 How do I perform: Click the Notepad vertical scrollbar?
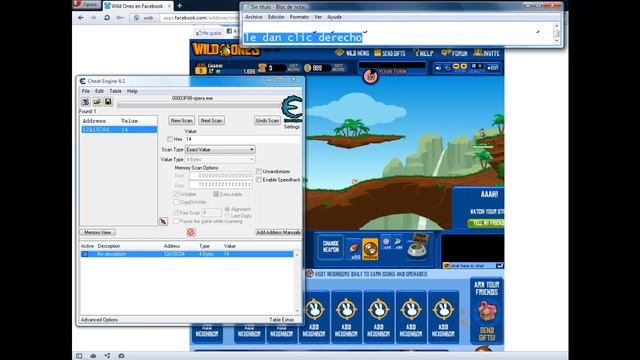point(556,33)
